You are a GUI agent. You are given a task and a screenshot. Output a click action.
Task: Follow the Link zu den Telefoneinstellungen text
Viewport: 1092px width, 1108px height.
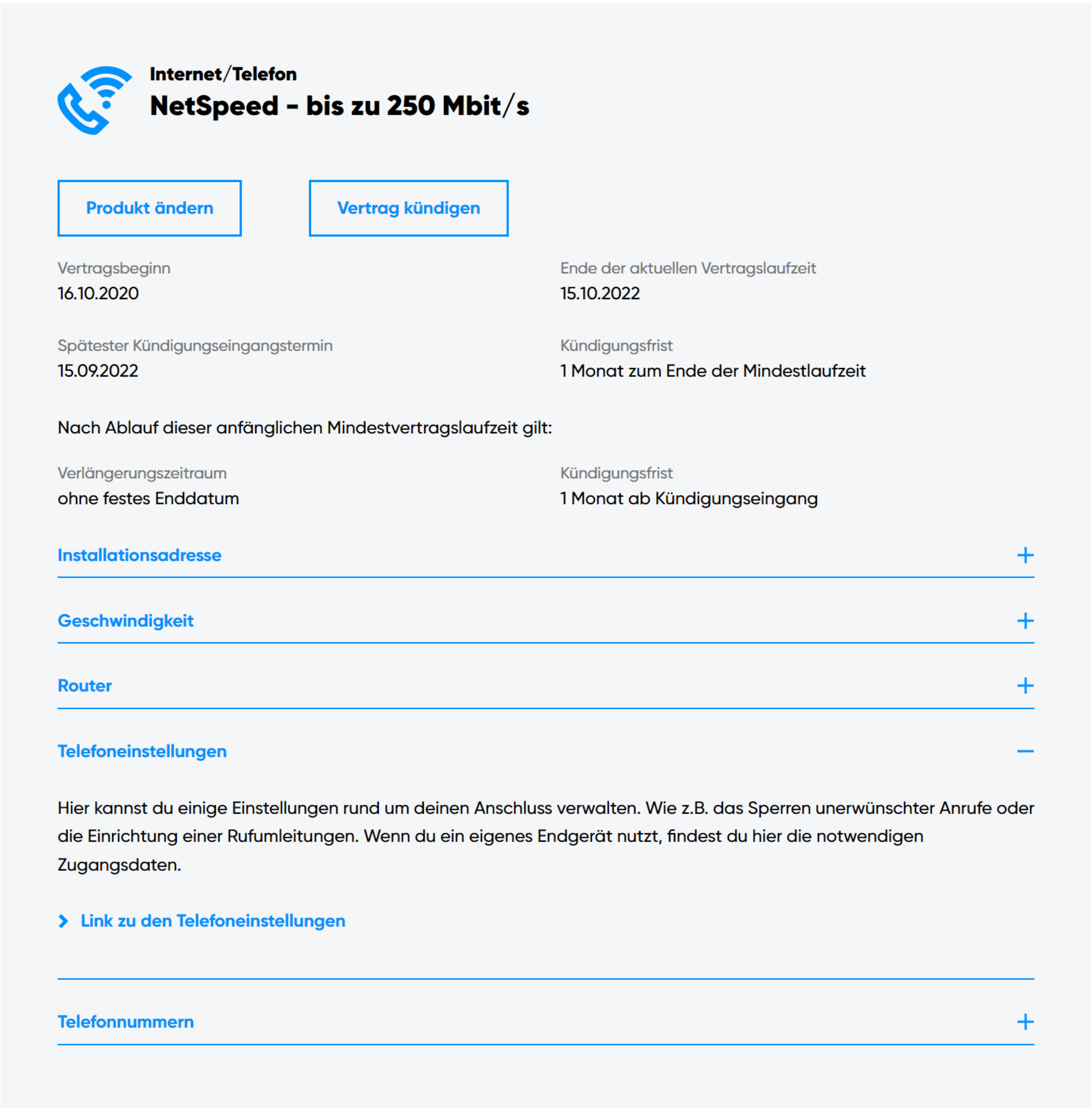213,921
